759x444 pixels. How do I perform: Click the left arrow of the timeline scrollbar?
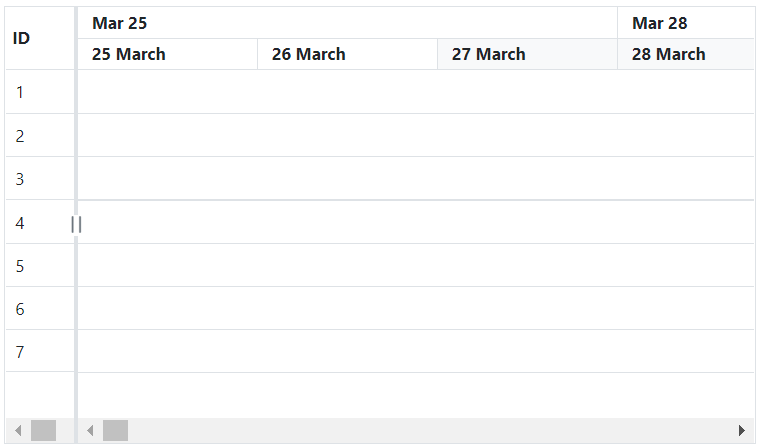click(x=90, y=431)
